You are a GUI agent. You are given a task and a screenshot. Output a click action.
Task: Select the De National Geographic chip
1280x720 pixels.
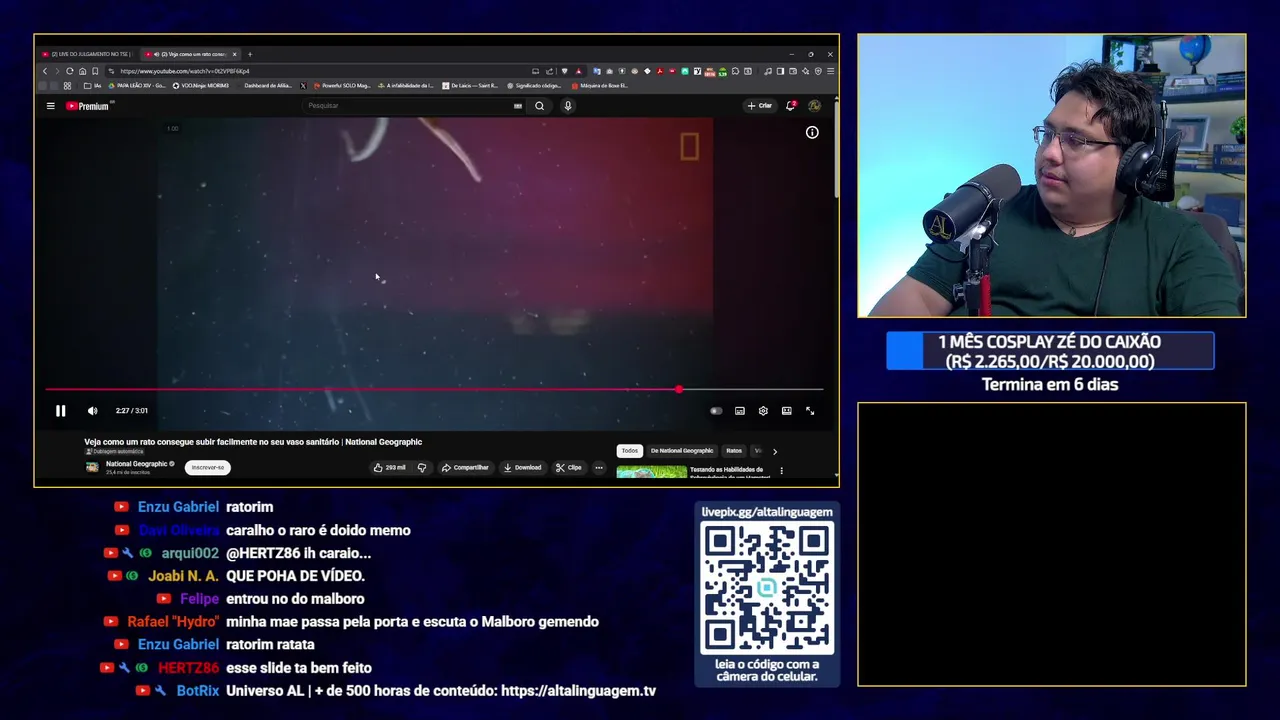click(x=682, y=451)
